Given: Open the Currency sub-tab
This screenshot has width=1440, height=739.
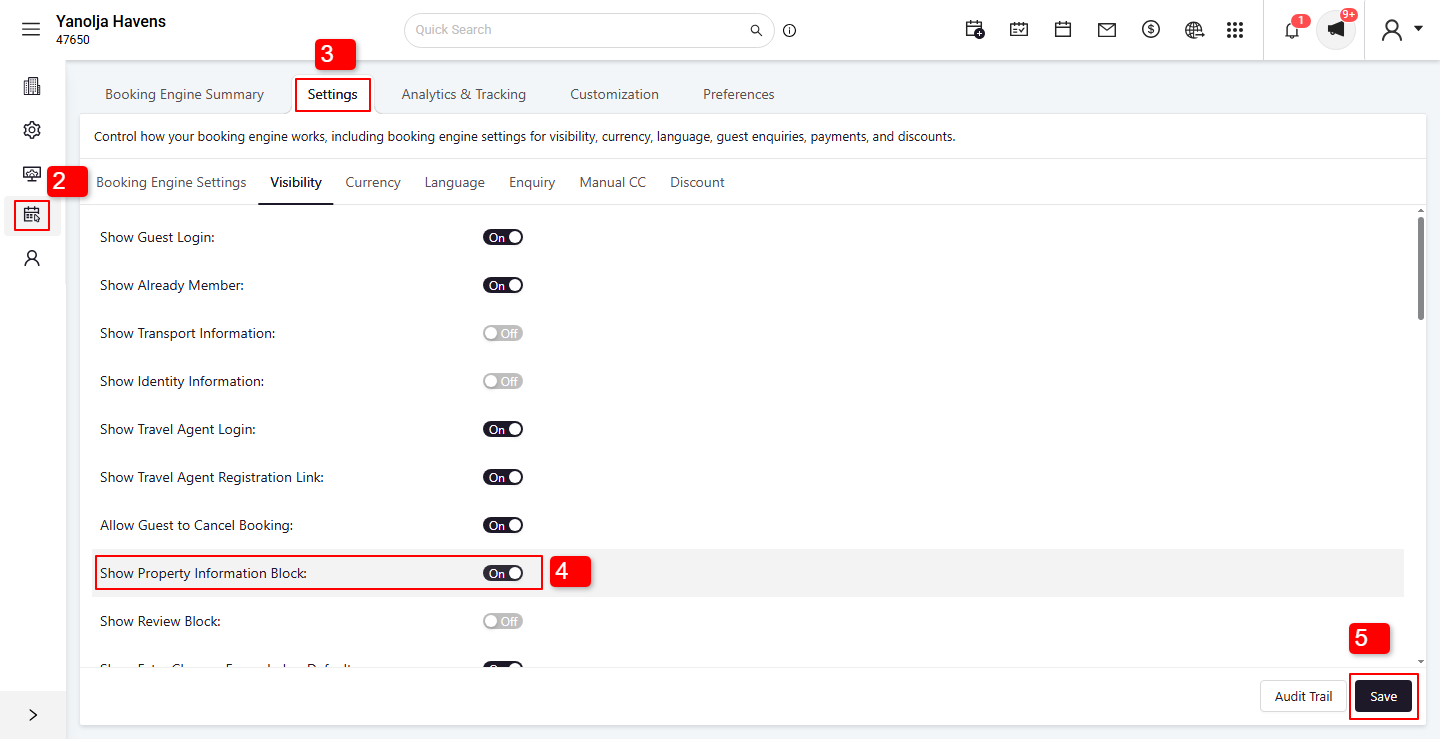Looking at the screenshot, I should click(x=373, y=182).
